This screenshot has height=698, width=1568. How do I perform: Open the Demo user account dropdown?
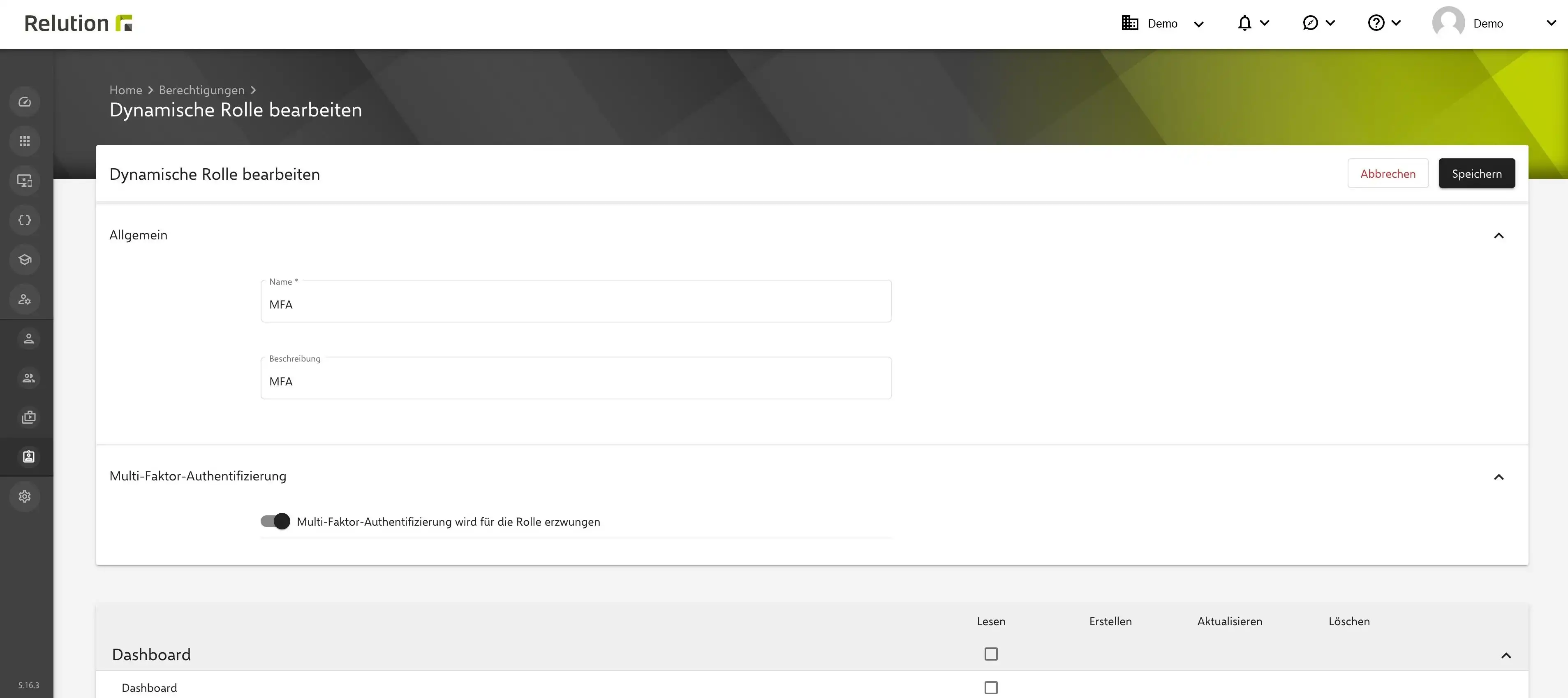click(x=1552, y=23)
